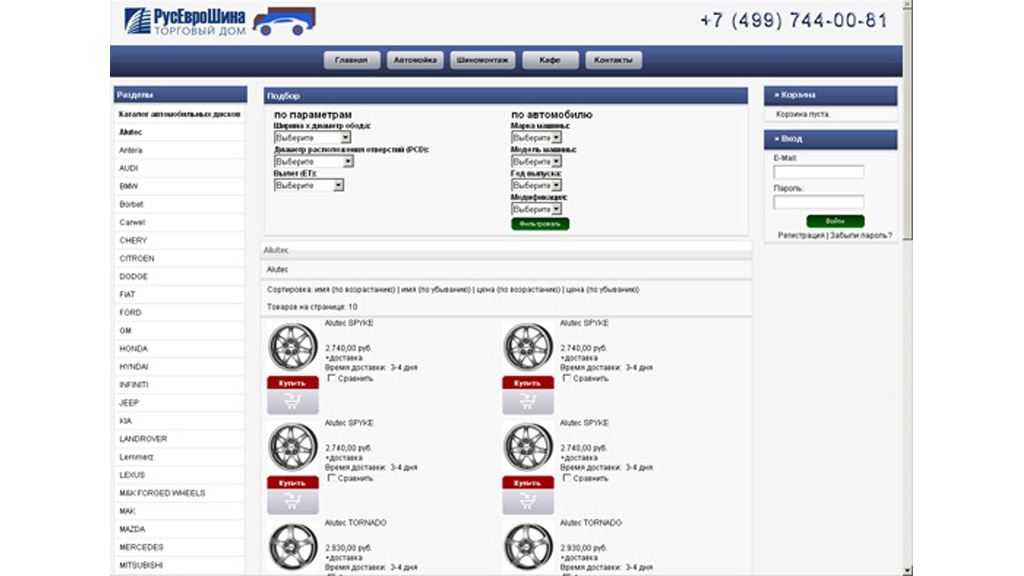This screenshot has width=1024, height=576.
Task: Open the Ширина х диаметр обода dropdown
Action: click(x=312, y=138)
